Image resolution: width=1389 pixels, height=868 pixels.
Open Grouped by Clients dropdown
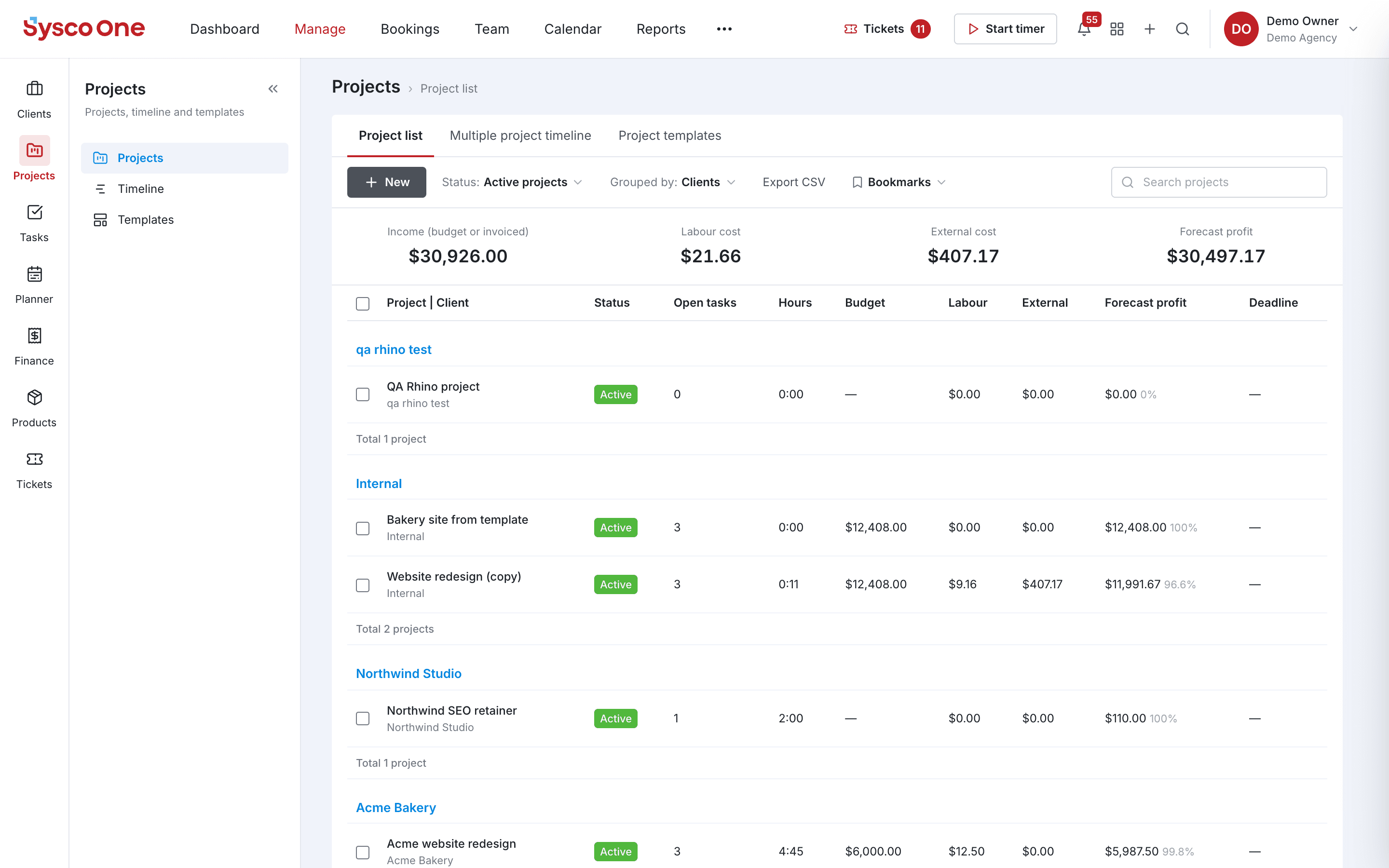pos(672,182)
